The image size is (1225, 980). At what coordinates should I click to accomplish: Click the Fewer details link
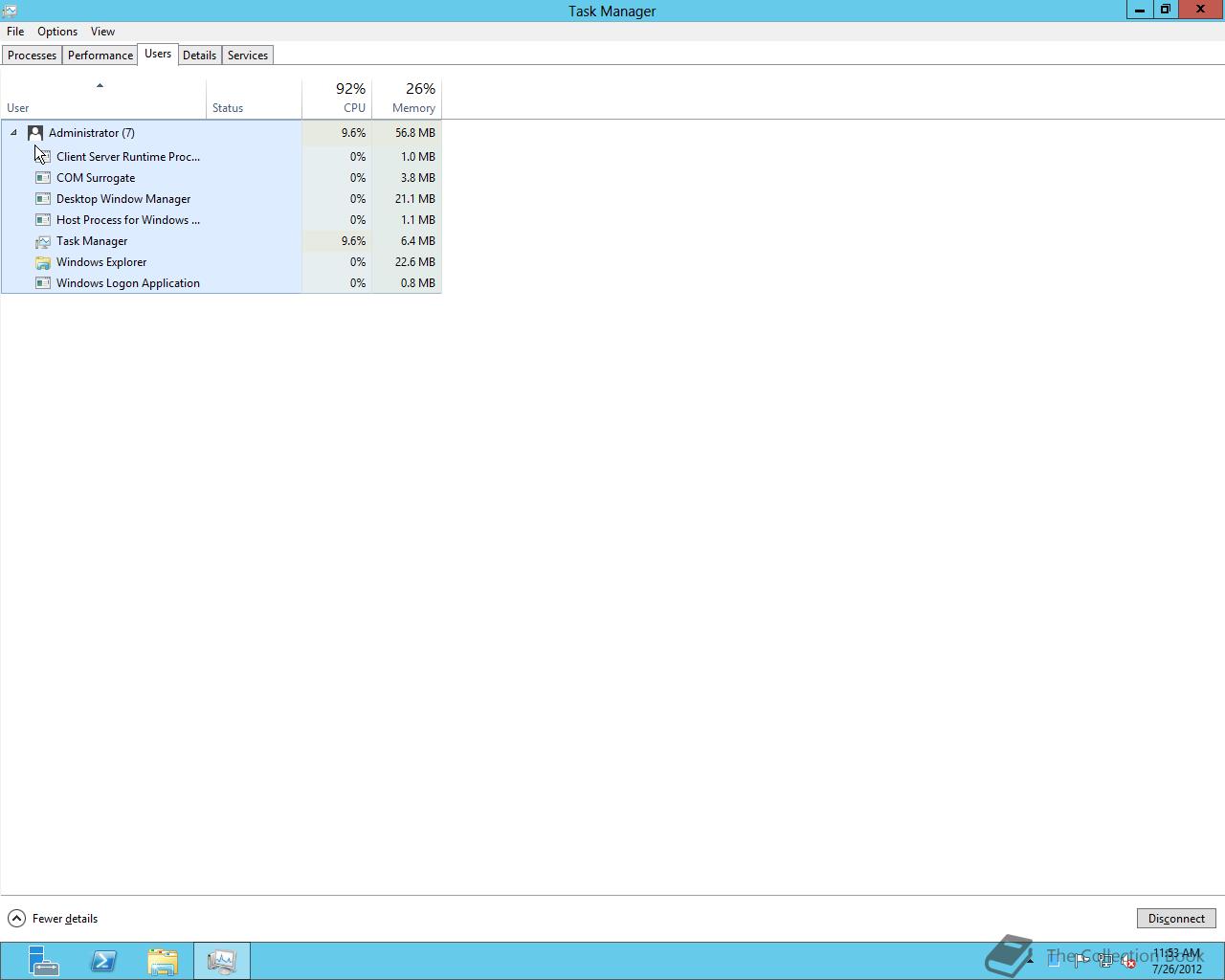coord(65,919)
